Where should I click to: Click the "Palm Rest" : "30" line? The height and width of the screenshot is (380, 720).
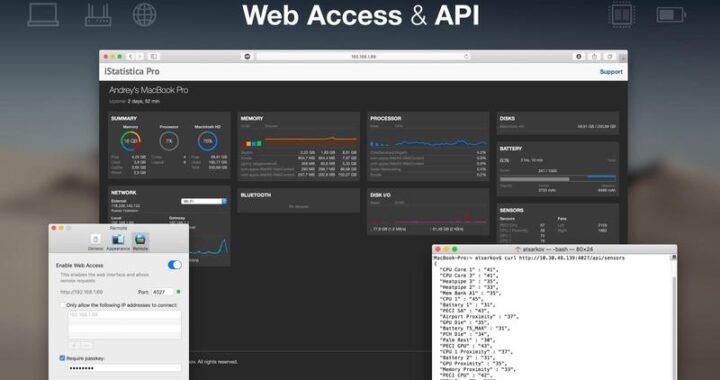(467, 340)
